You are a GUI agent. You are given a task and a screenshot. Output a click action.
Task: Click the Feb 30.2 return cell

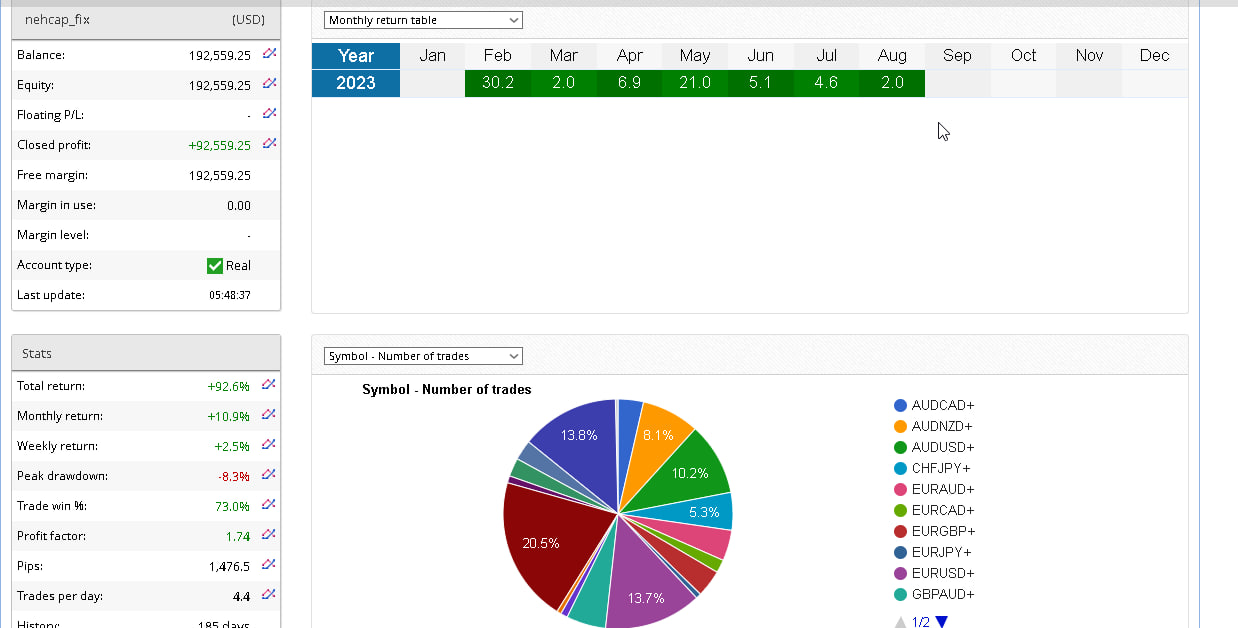(x=497, y=83)
